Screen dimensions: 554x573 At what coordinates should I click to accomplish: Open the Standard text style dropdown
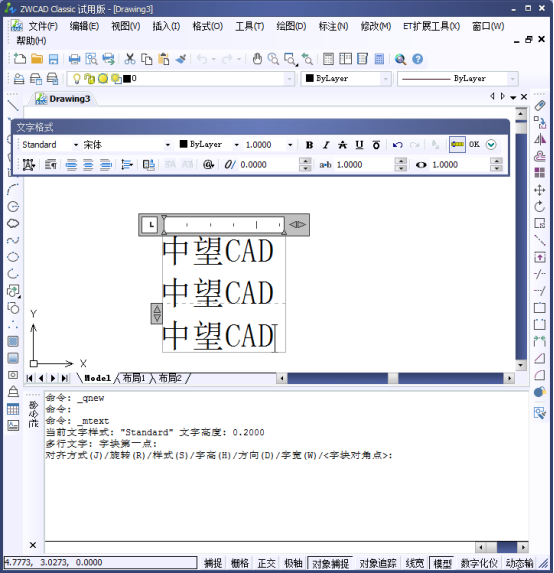[x=76, y=145]
